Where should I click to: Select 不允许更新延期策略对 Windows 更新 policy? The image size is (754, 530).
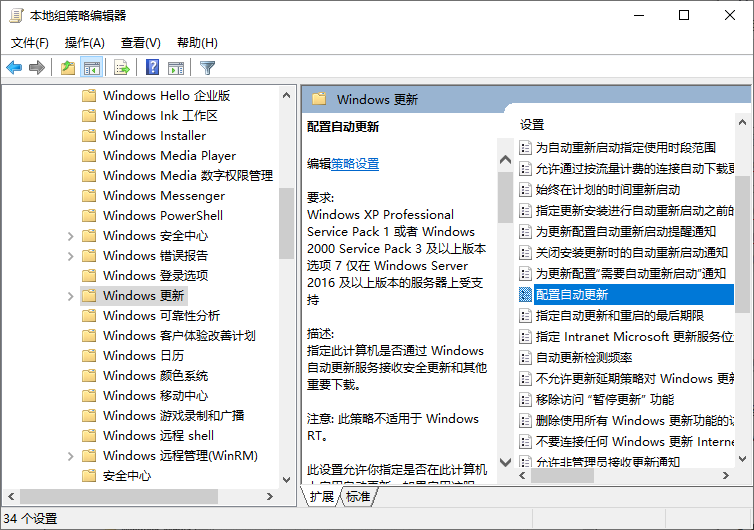(635, 379)
